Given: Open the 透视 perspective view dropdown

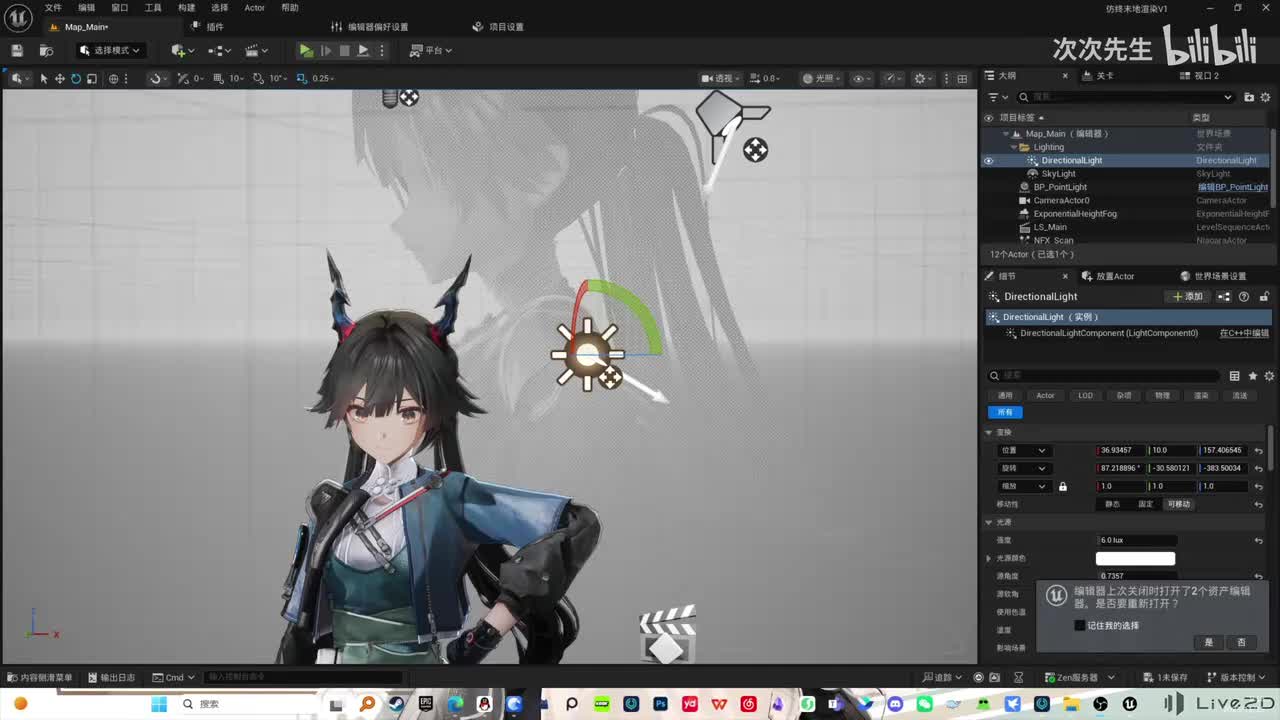Looking at the screenshot, I should [720, 78].
